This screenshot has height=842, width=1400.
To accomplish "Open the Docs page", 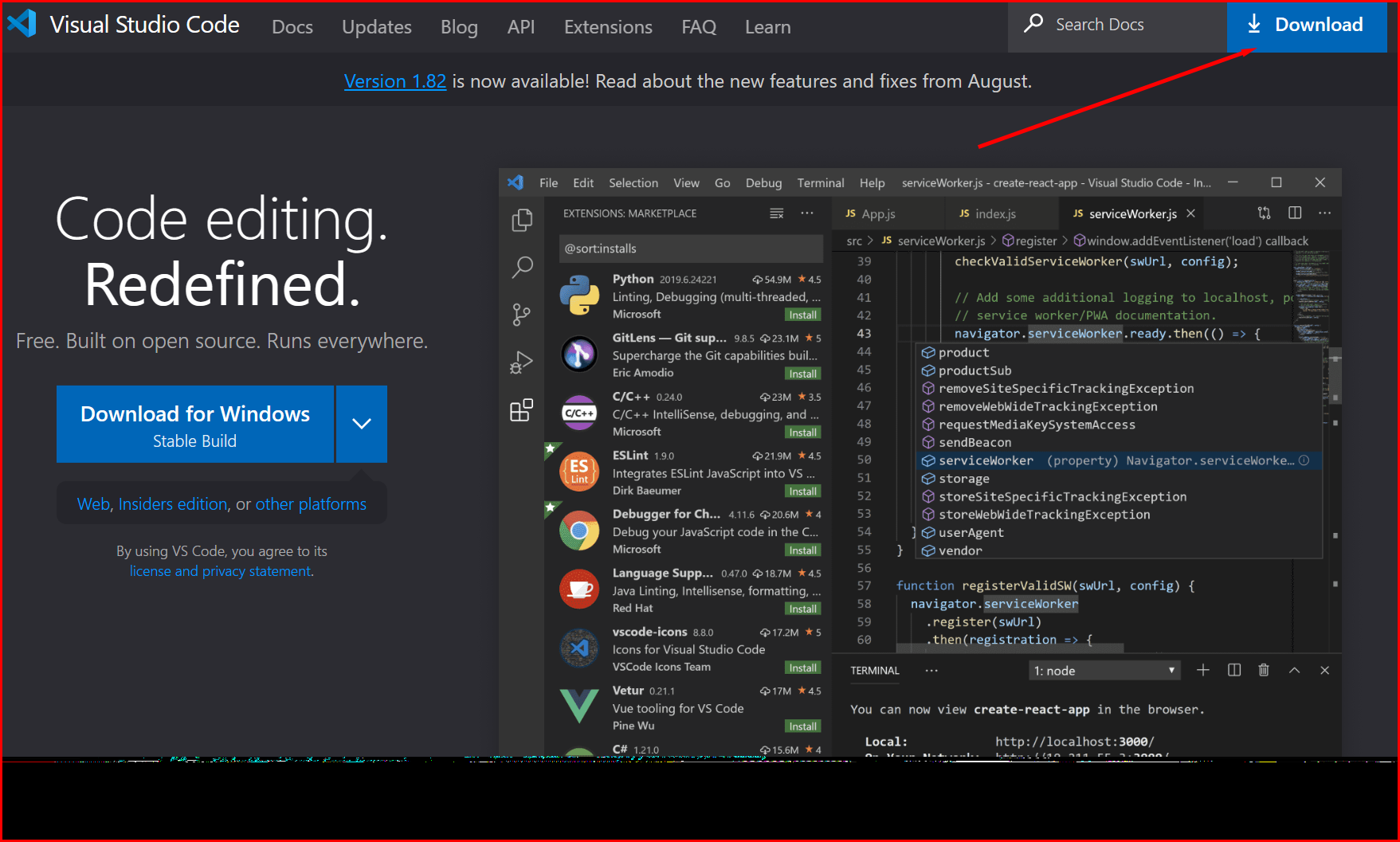I will pyautogui.click(x=292, y=27).
